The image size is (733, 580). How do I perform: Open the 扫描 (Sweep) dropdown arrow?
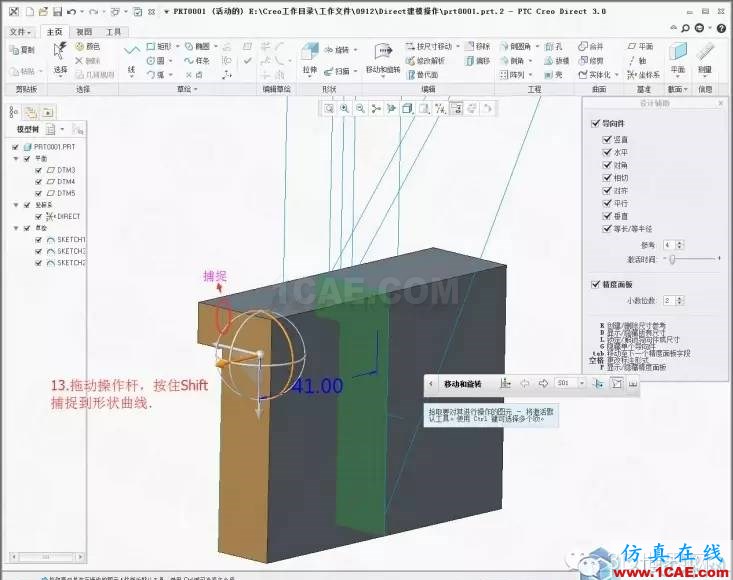[x=355, y=71]
